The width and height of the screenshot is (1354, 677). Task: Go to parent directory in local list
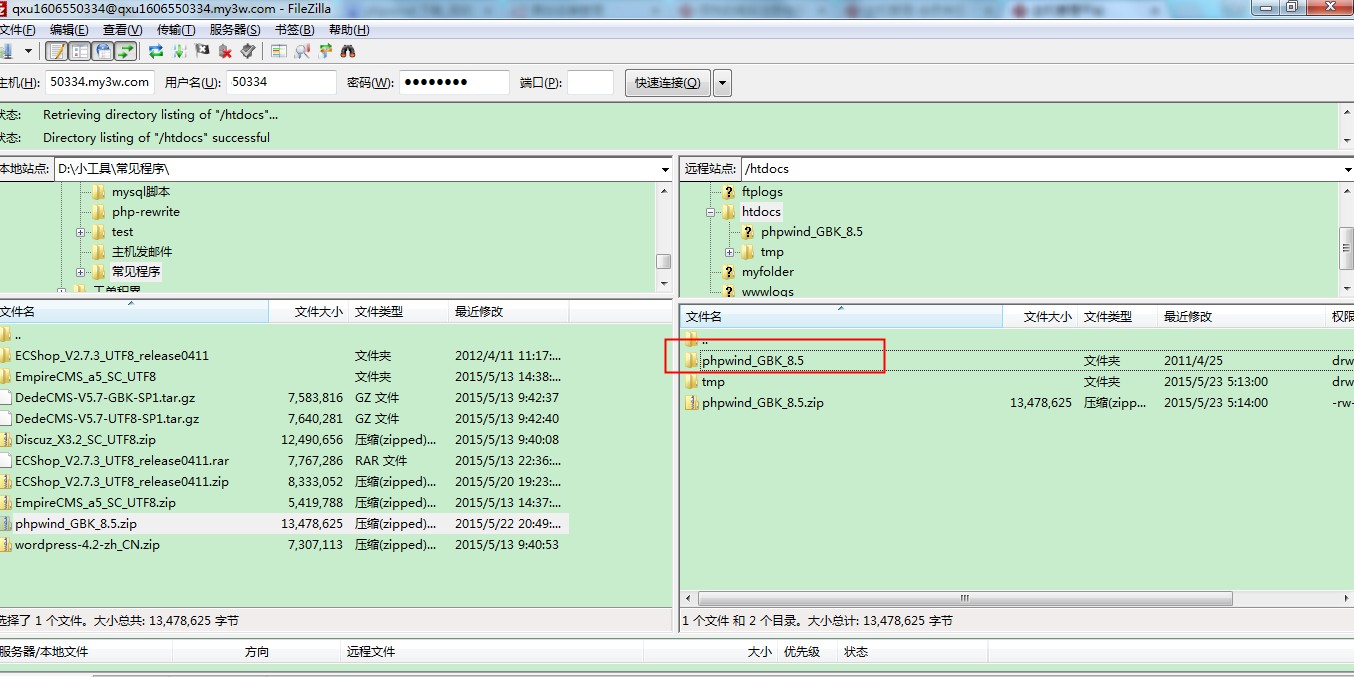[17, 335]
